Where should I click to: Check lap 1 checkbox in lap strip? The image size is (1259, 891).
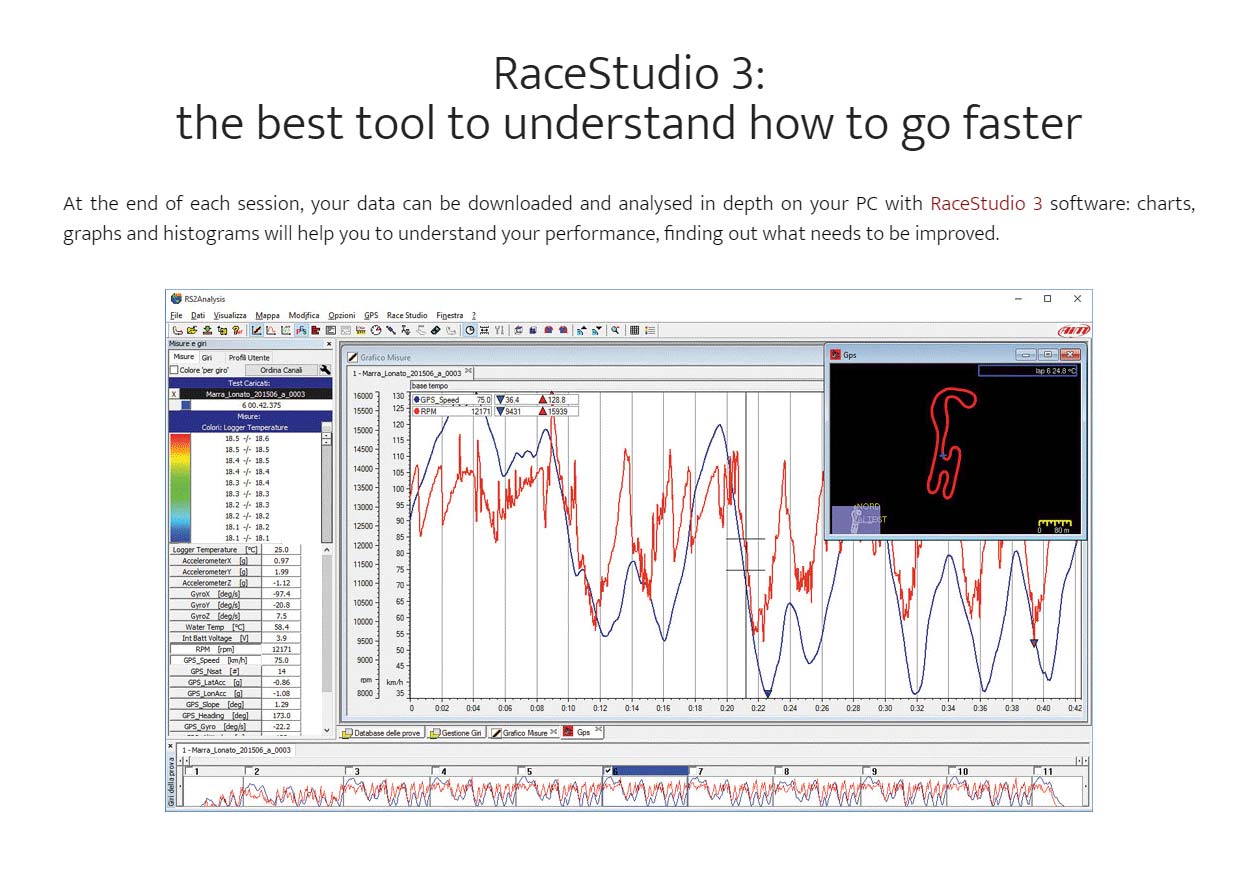click(x=188, y=771)
